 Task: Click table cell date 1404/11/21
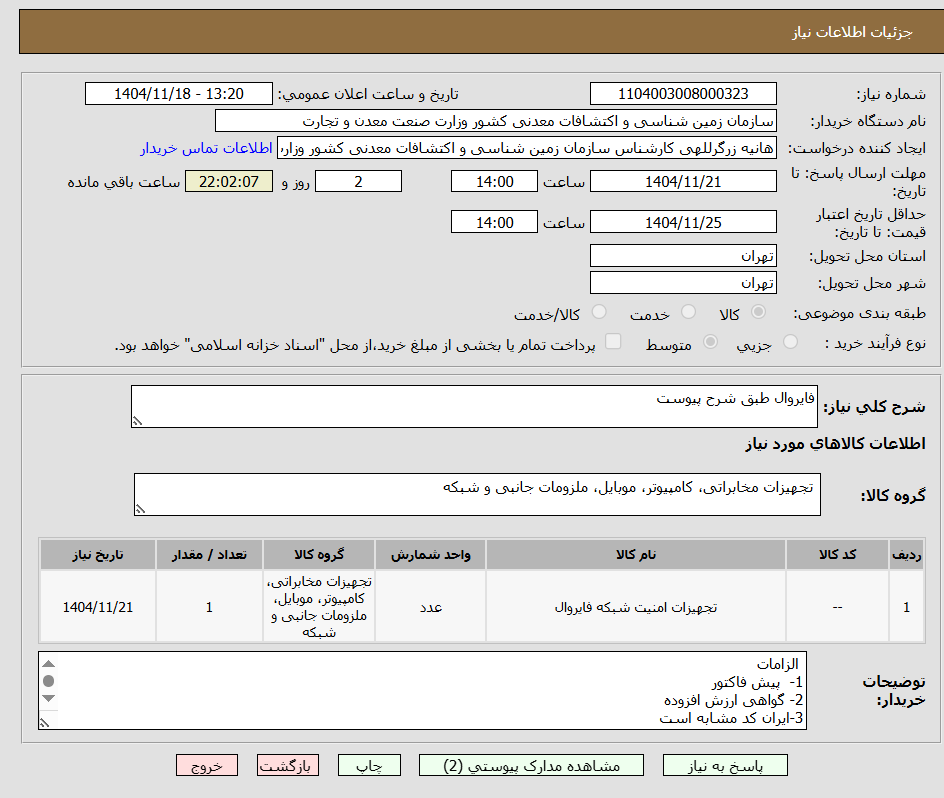[x=98, y=607]
